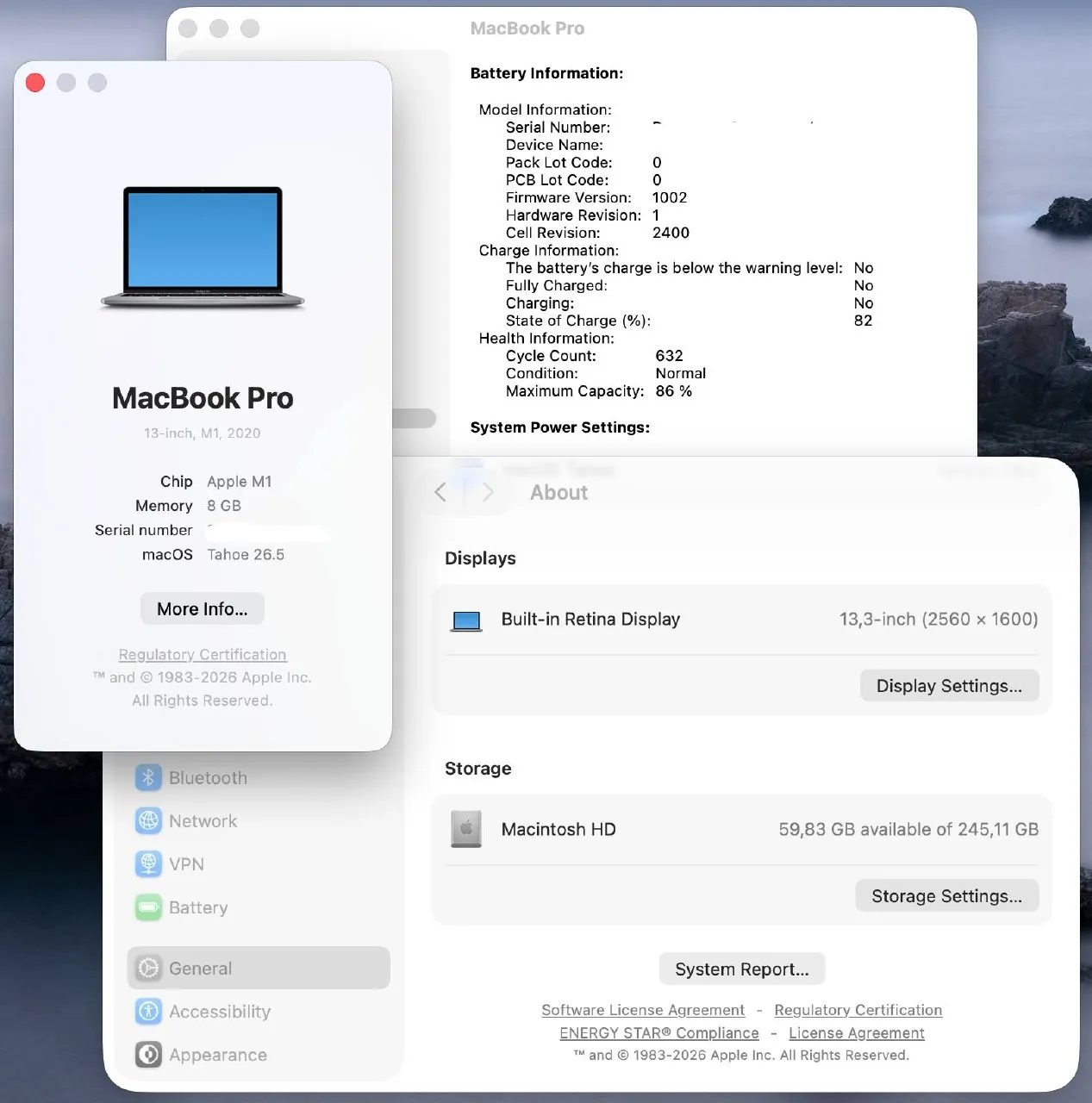Click the MacBook Pro title of the System Information window

[527, 28]
